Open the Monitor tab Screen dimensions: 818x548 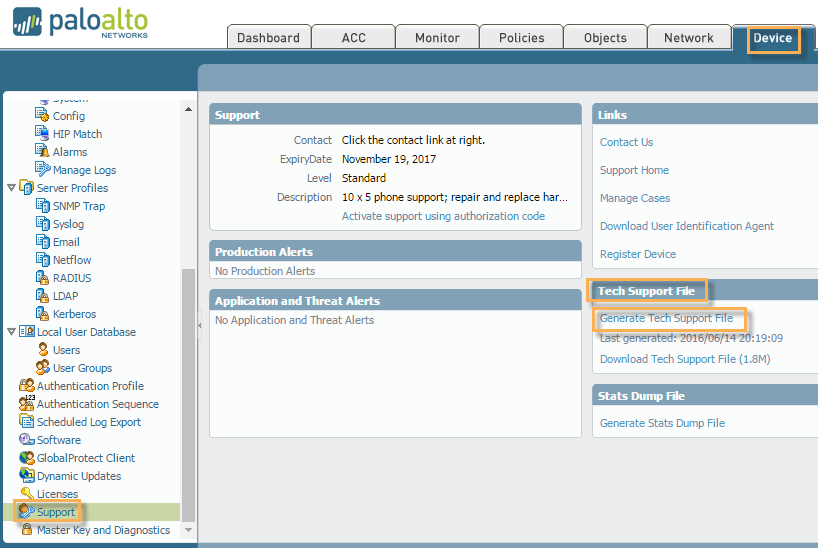pyautogui.click(x=437, y=38)
